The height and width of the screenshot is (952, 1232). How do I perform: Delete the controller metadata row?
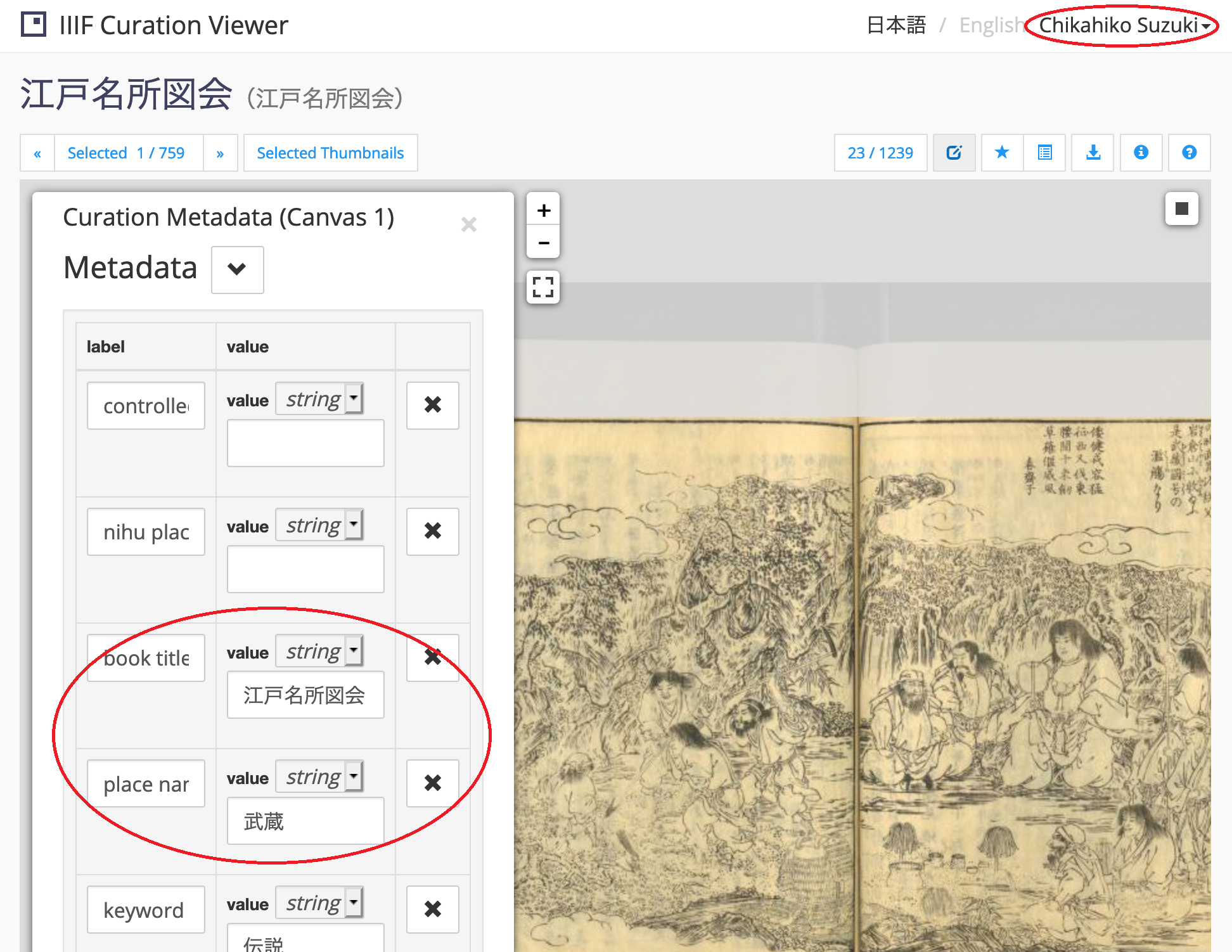pyautogui.click(x=433, y=405)
